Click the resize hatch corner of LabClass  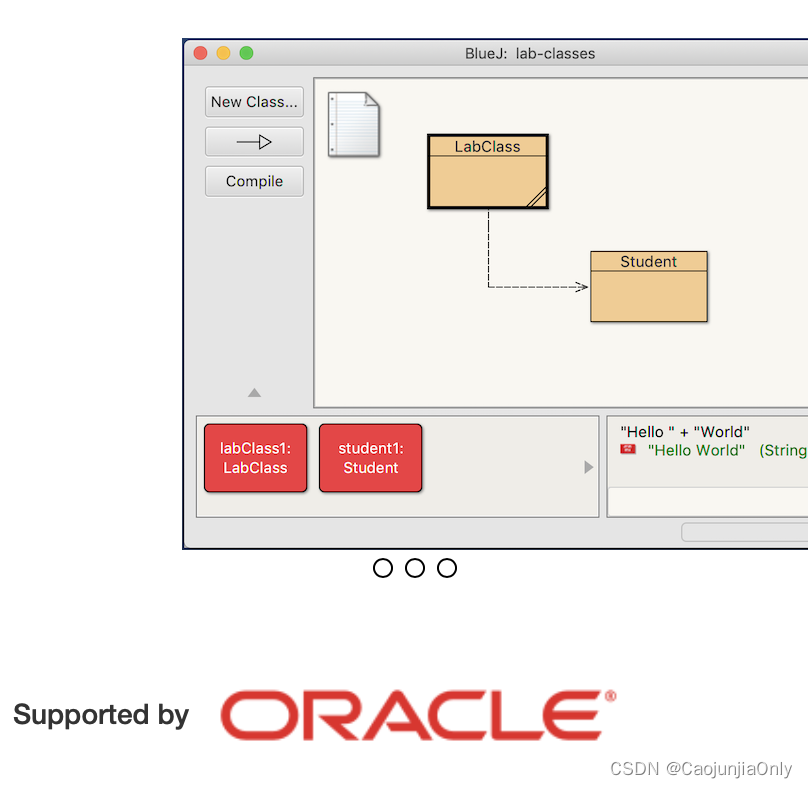537,197
